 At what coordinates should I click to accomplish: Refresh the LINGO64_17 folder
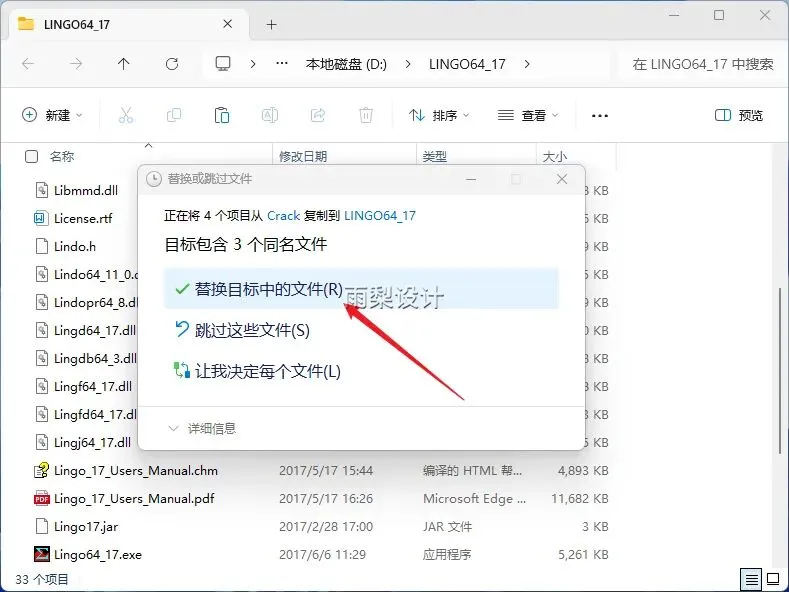pyautogui.click(x=172, y=64)
